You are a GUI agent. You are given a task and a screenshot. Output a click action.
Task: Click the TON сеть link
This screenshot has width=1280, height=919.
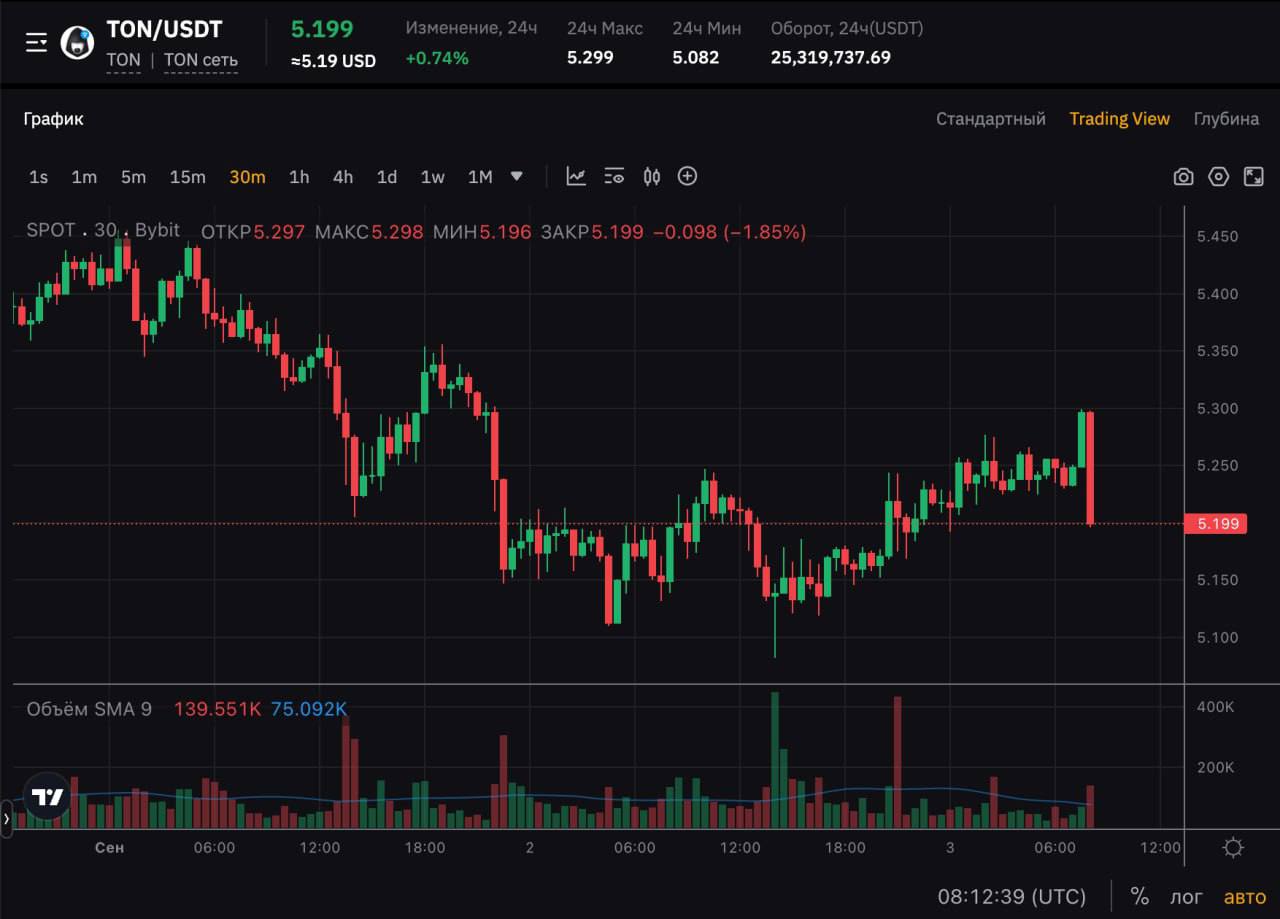200,60
